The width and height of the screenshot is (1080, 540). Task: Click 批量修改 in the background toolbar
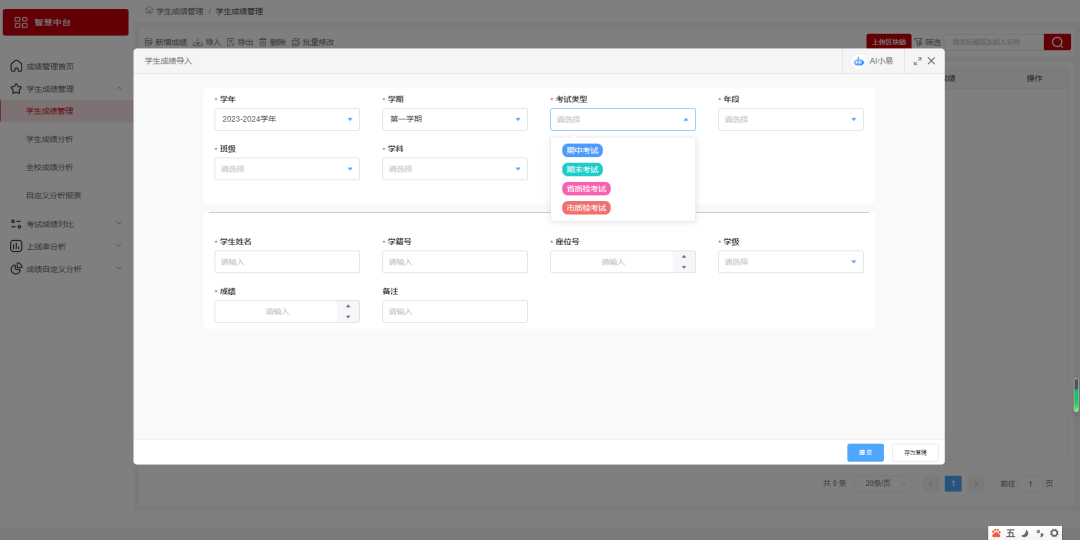tap(313, 42)
